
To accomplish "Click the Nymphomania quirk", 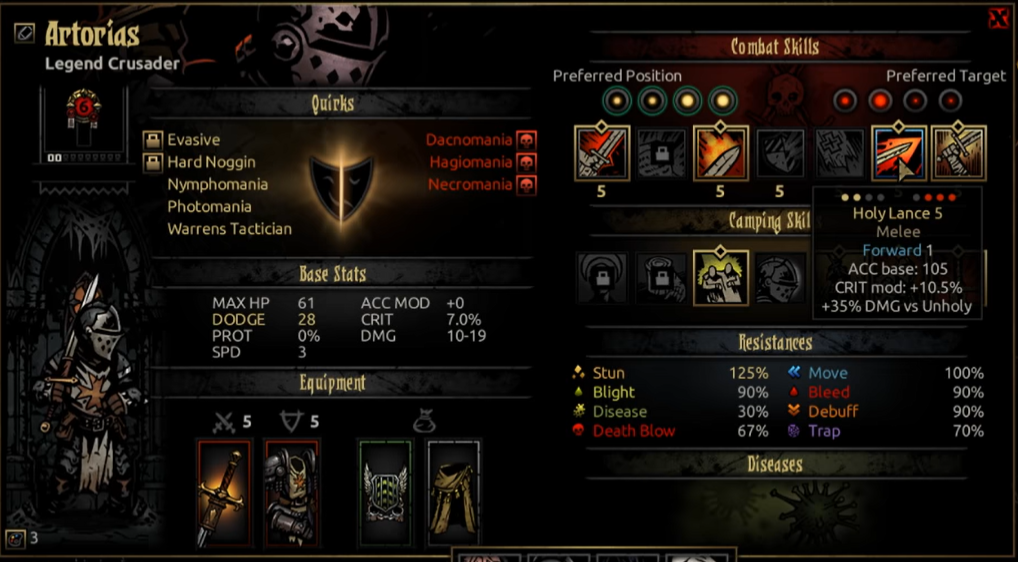I will [217, 184].
